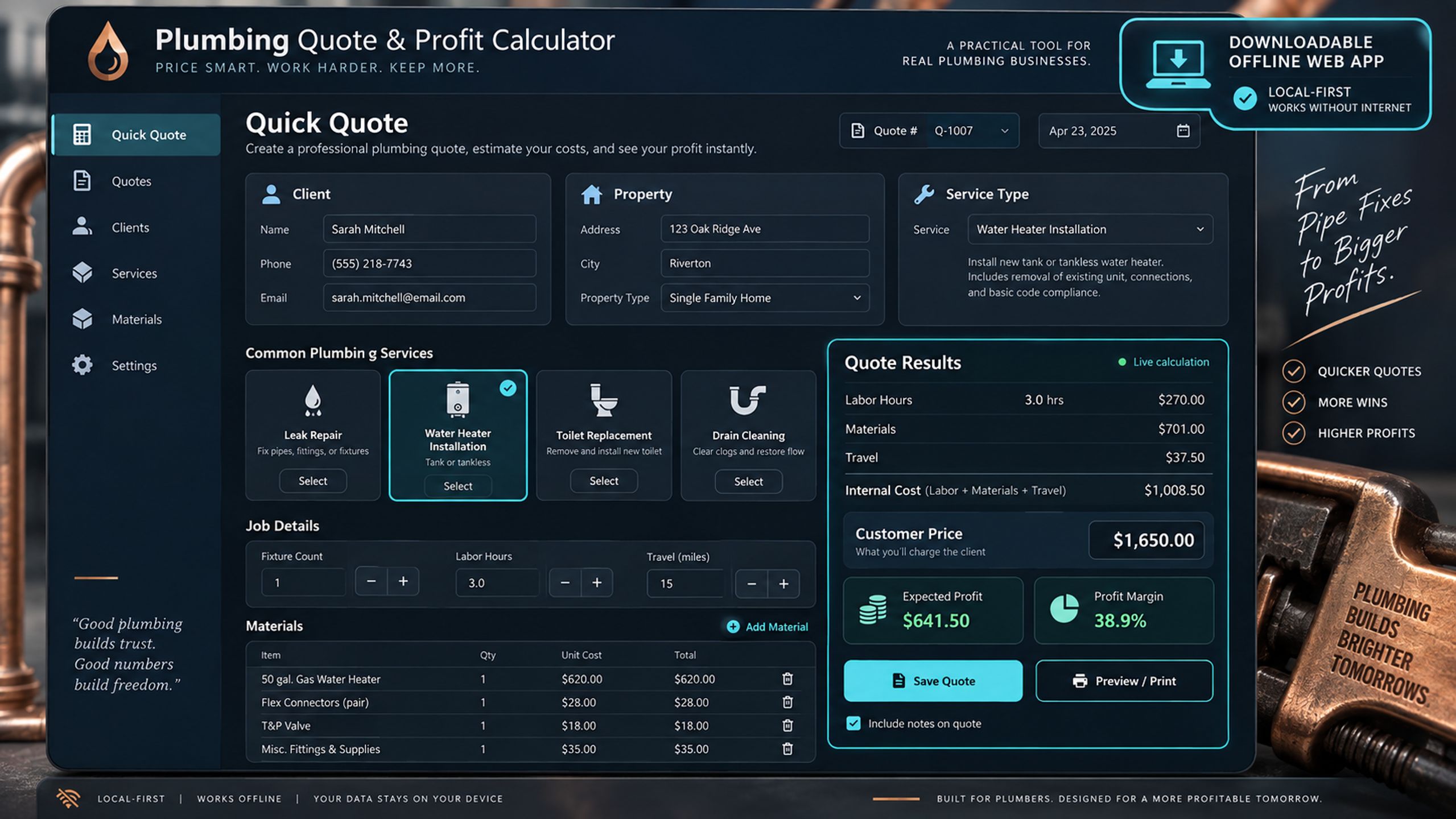This screenshot has height=819, width=1456.
Task: Uncheck Include notes on quote
Action: click(x=853, y=723)
